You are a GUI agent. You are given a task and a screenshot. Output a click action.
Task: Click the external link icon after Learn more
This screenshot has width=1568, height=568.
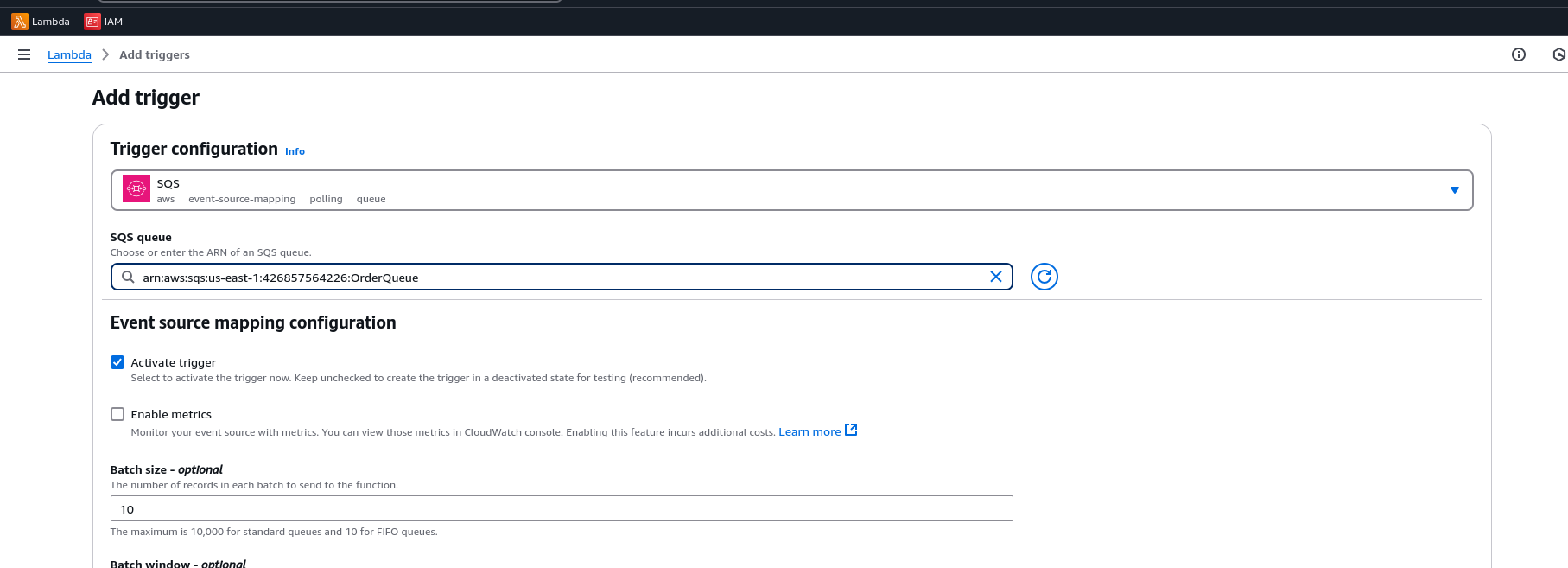pos(851,430)
